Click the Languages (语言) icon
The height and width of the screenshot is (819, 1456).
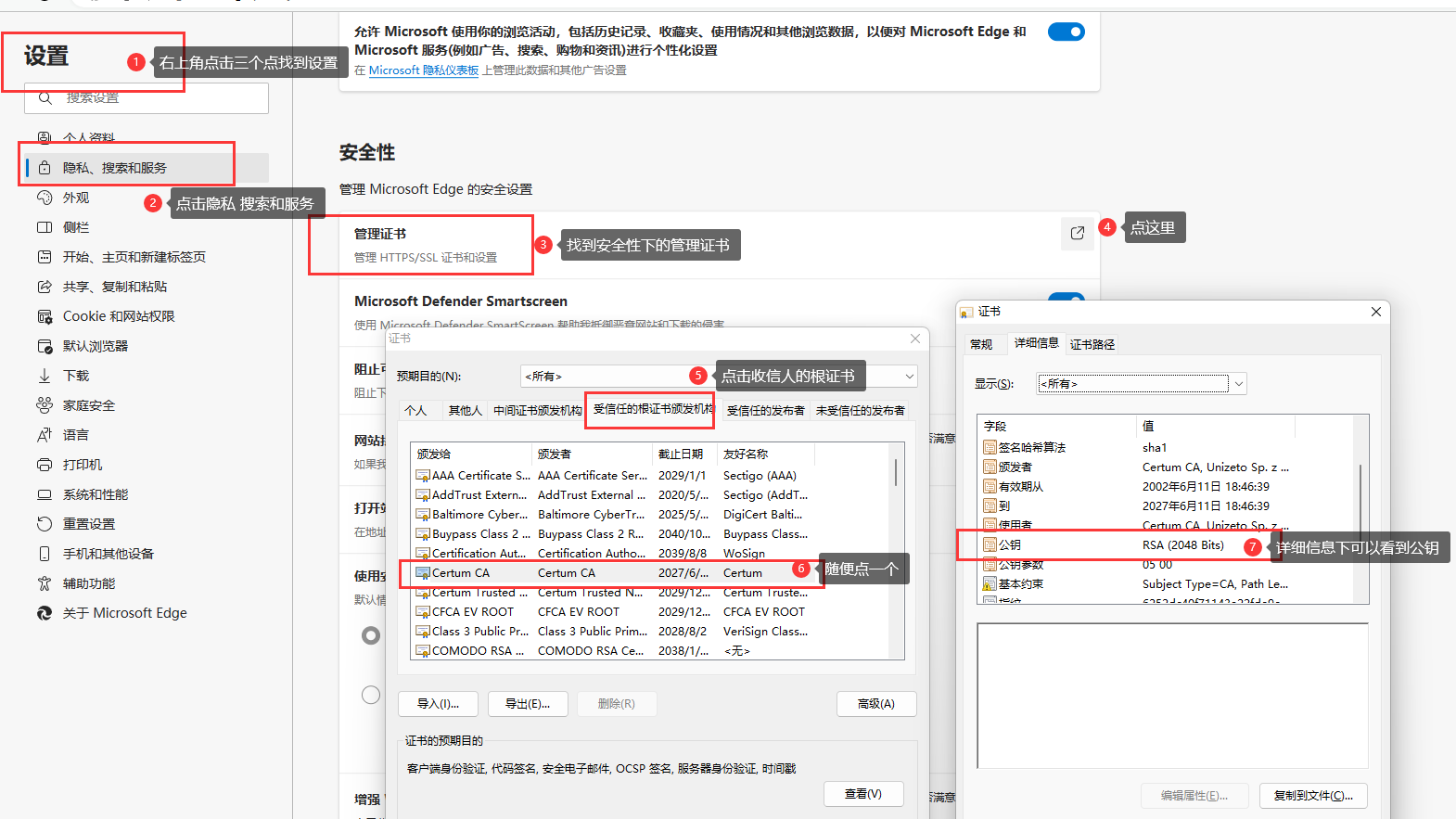point(45,435)
